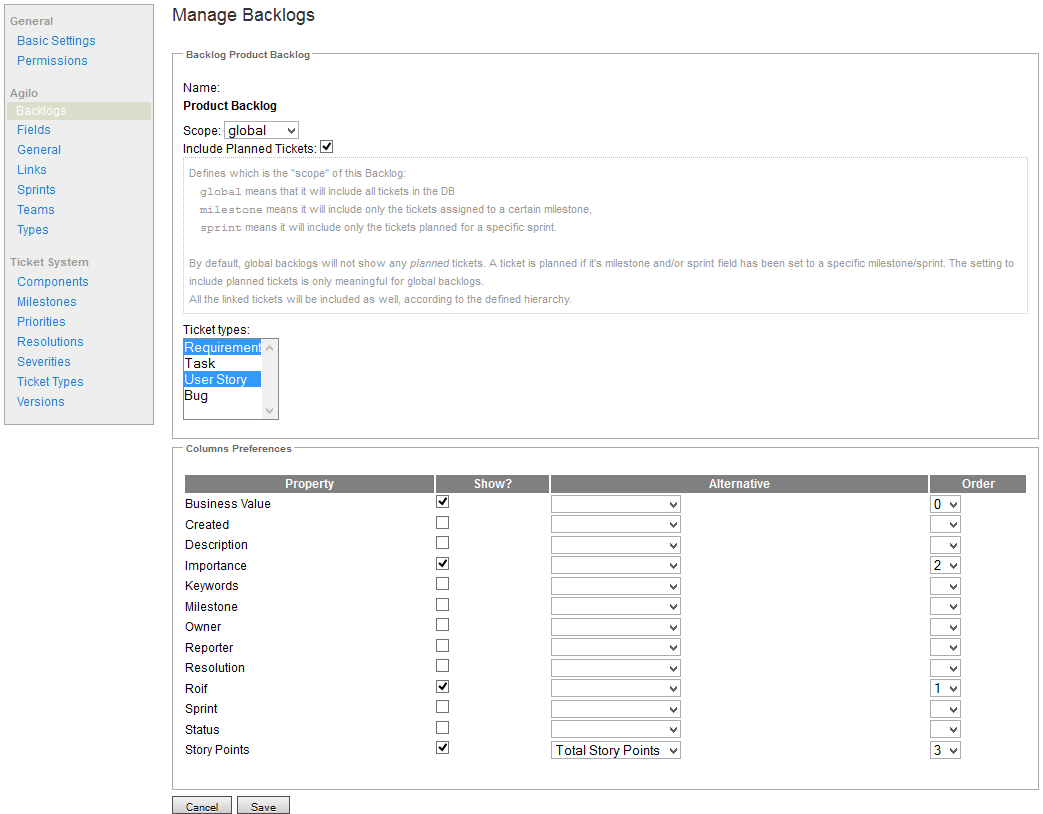Open the Scope dropdown set to global

tap(261, 130)
